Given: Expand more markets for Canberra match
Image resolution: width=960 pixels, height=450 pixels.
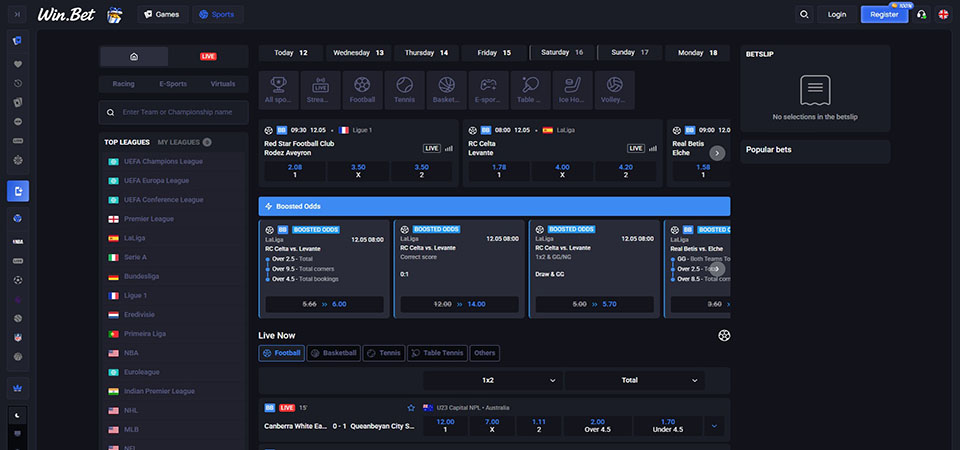Looking at the screenshot, I should 714,426.
